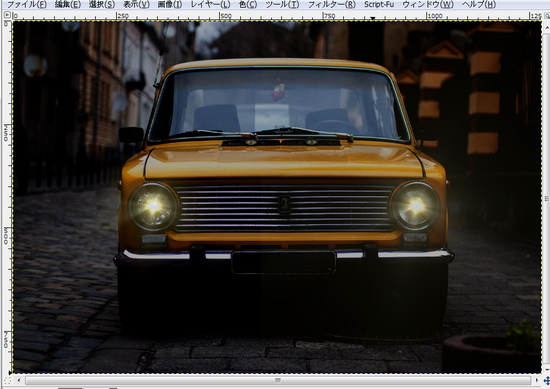Open the ウィンドウ(W) menu

pos(428,5)
